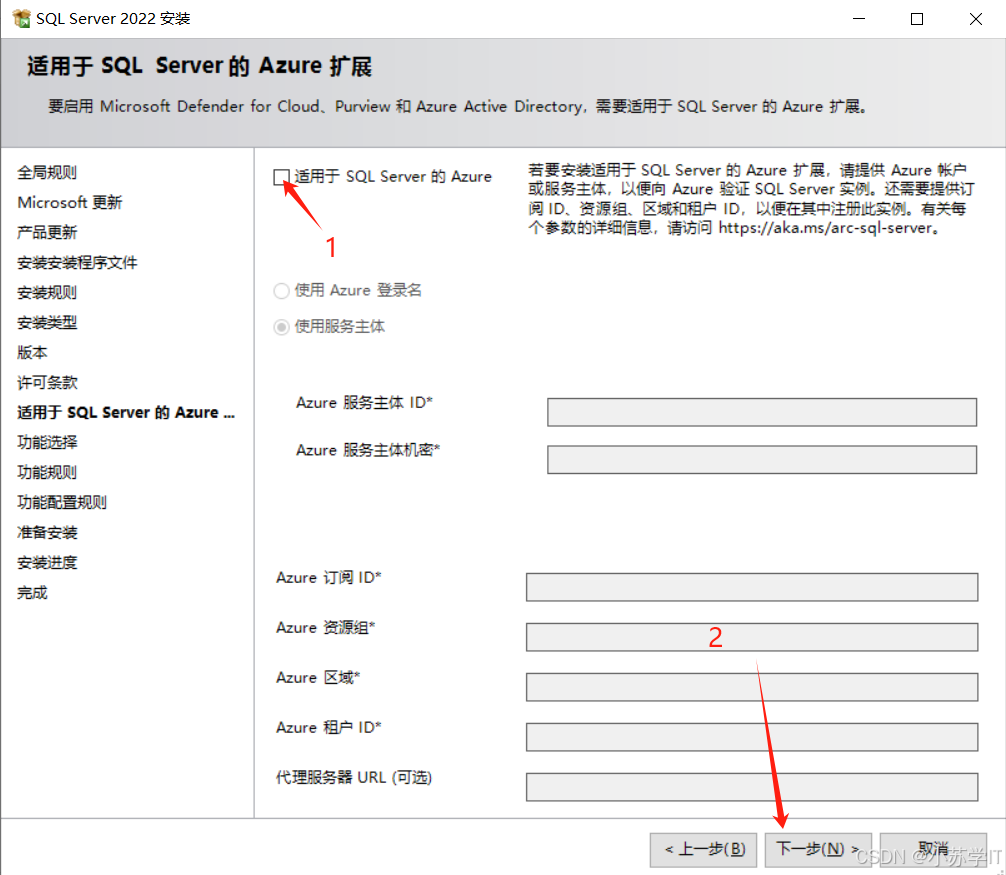The height and width of the screenshot is (875, 1006).
Task: Click the Azure 区域* label
Action: tap(318, 678)
